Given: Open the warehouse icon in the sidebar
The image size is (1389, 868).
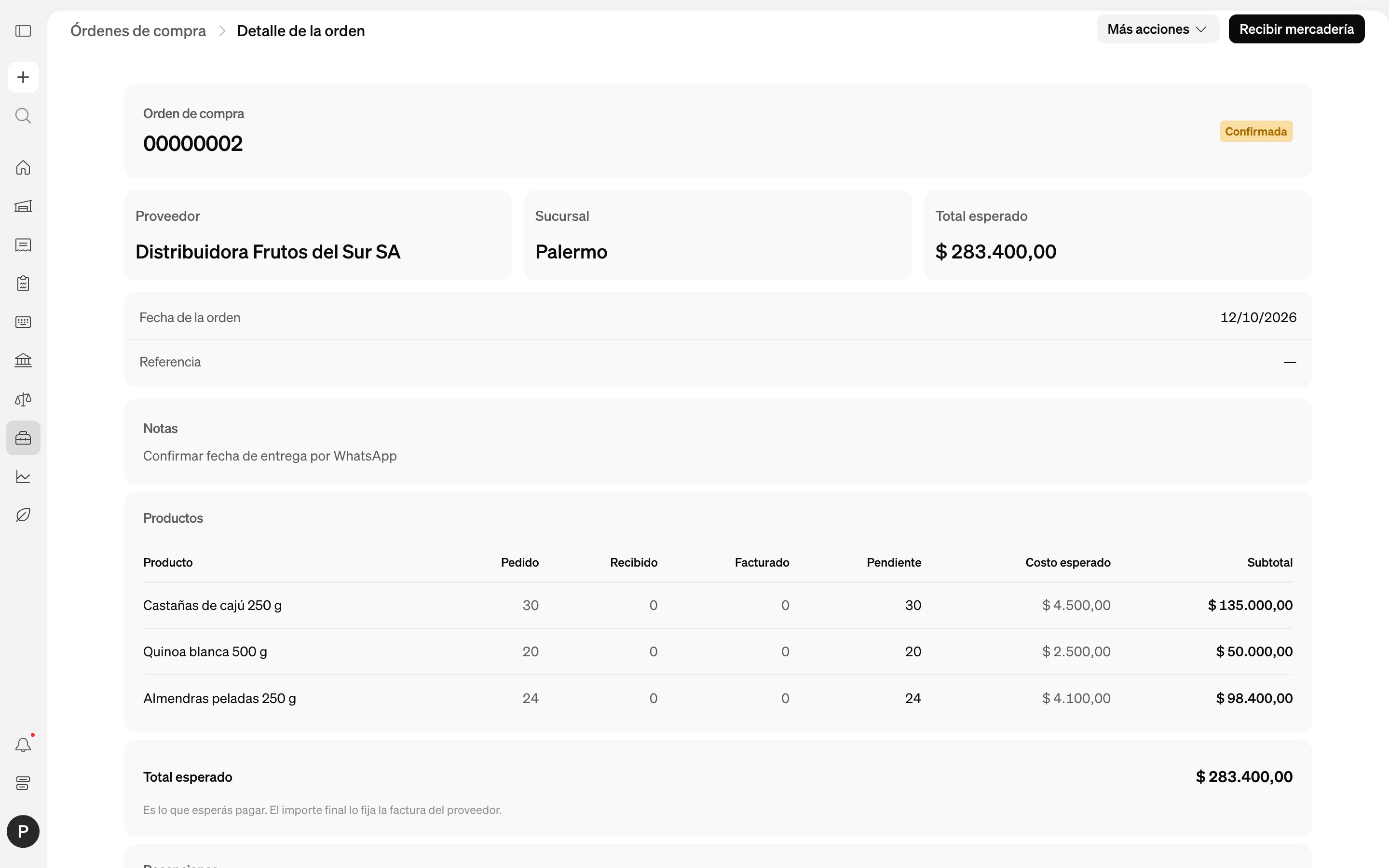Looking at the screenshot, I should 23,206.
